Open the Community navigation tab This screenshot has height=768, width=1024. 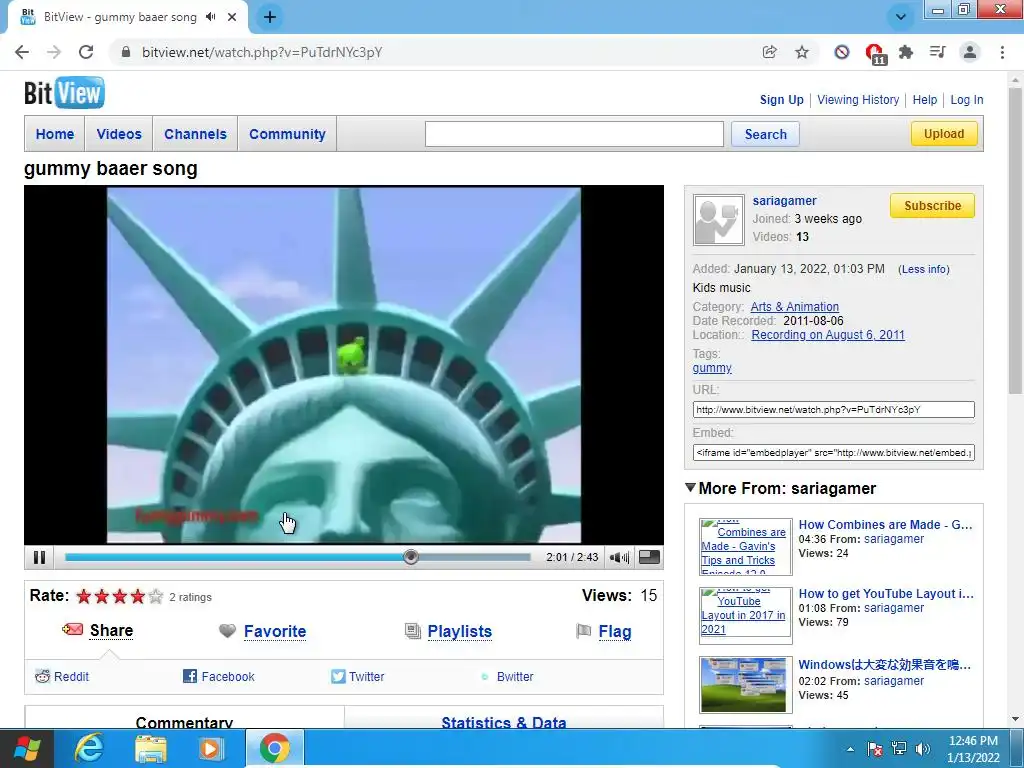point(287,134)
